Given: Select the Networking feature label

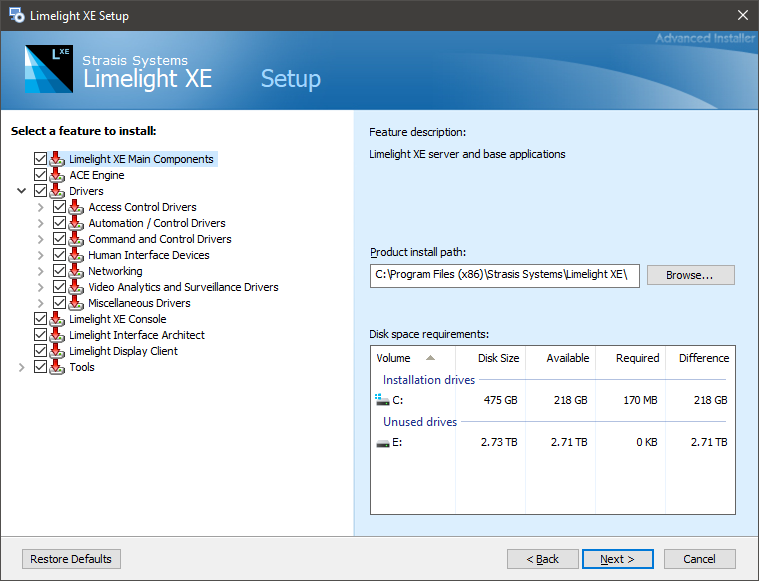Looking at the screenshot, I should (x=115, y=271).
